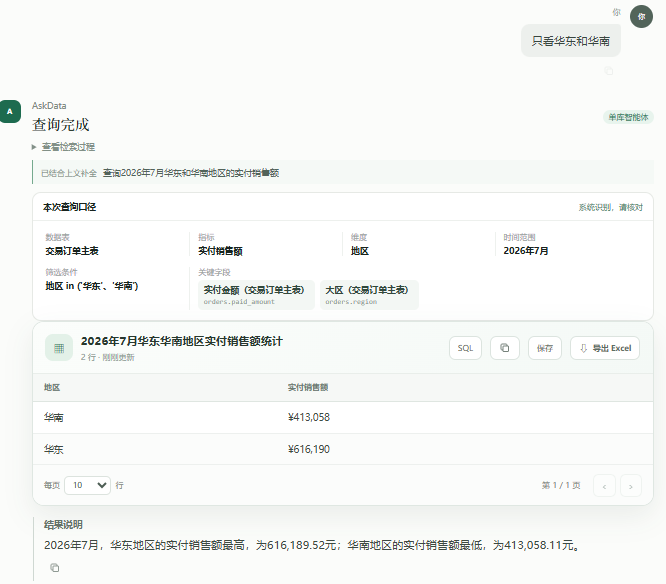
Task: Click the ¥413,058 value cell
Action: tap(309, 417)
